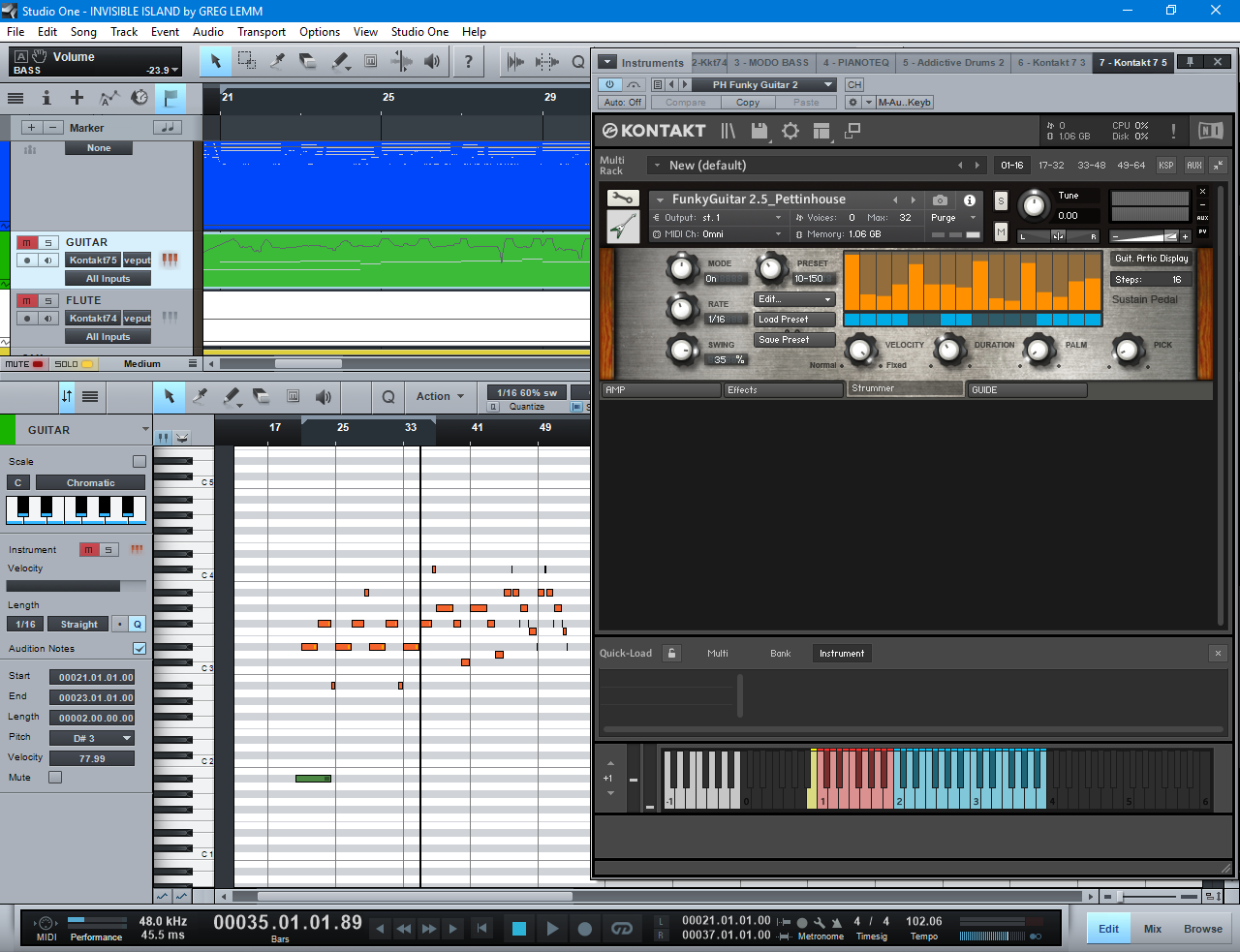The width and height of the screenshot is (1240, 952).
Task: Click the Kontakt Tune knob
Action: (1035, 204)
